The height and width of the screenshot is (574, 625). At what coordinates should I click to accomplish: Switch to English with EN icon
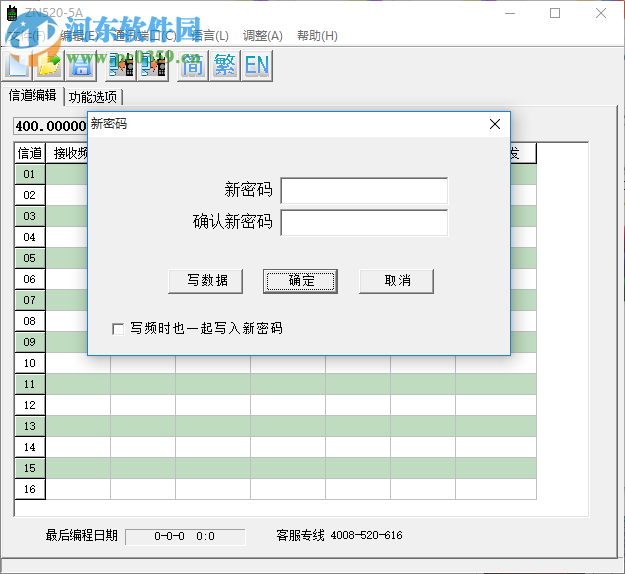[257, 65]
